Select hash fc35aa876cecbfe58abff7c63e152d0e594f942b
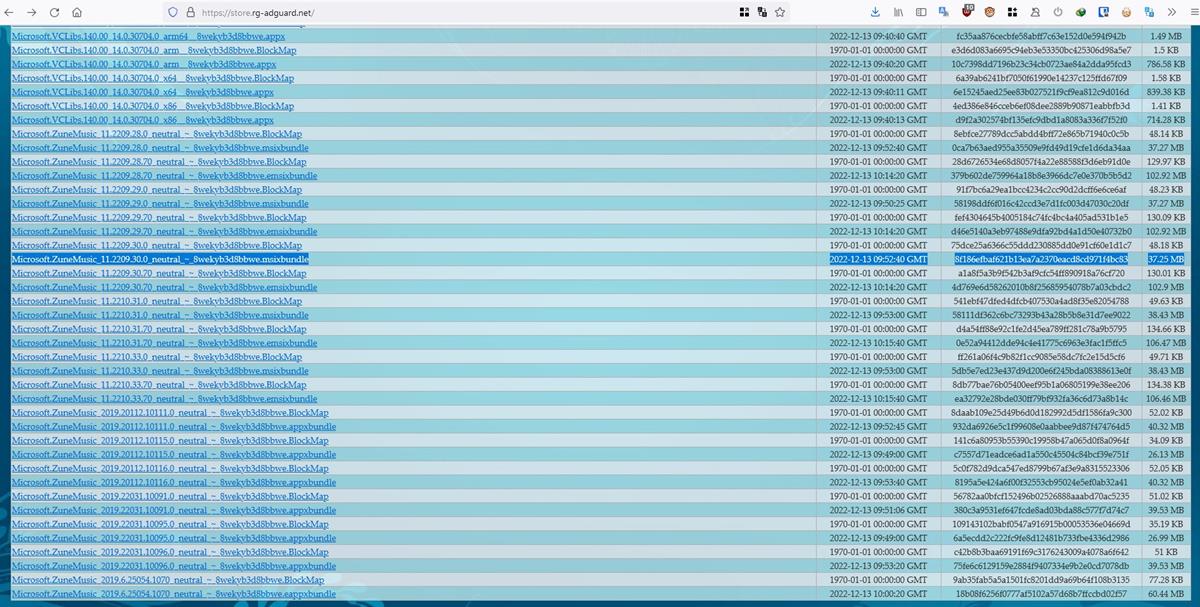The image size is (1200, 607). click(x=1041, y=36)
